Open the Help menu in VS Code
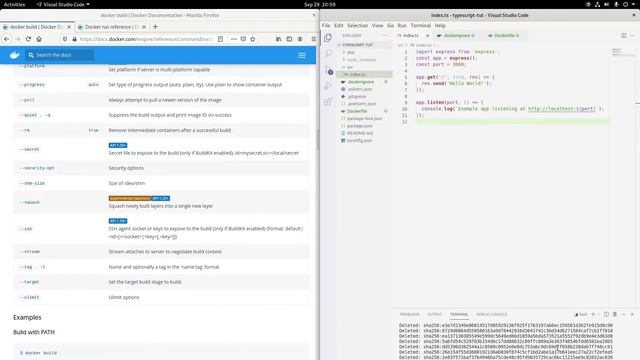 pos(440,25)
